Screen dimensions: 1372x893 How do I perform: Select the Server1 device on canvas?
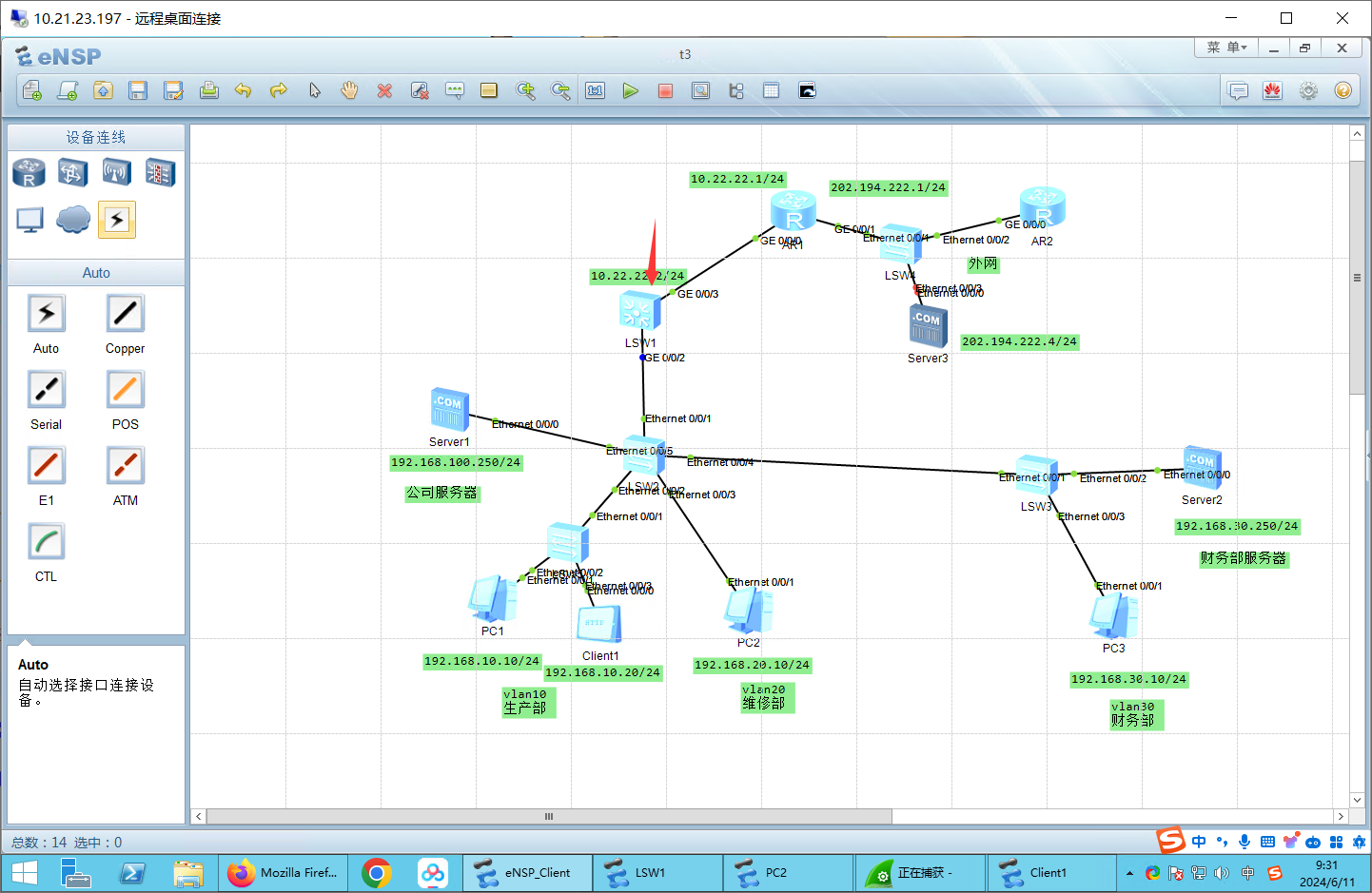coord(449,410)
